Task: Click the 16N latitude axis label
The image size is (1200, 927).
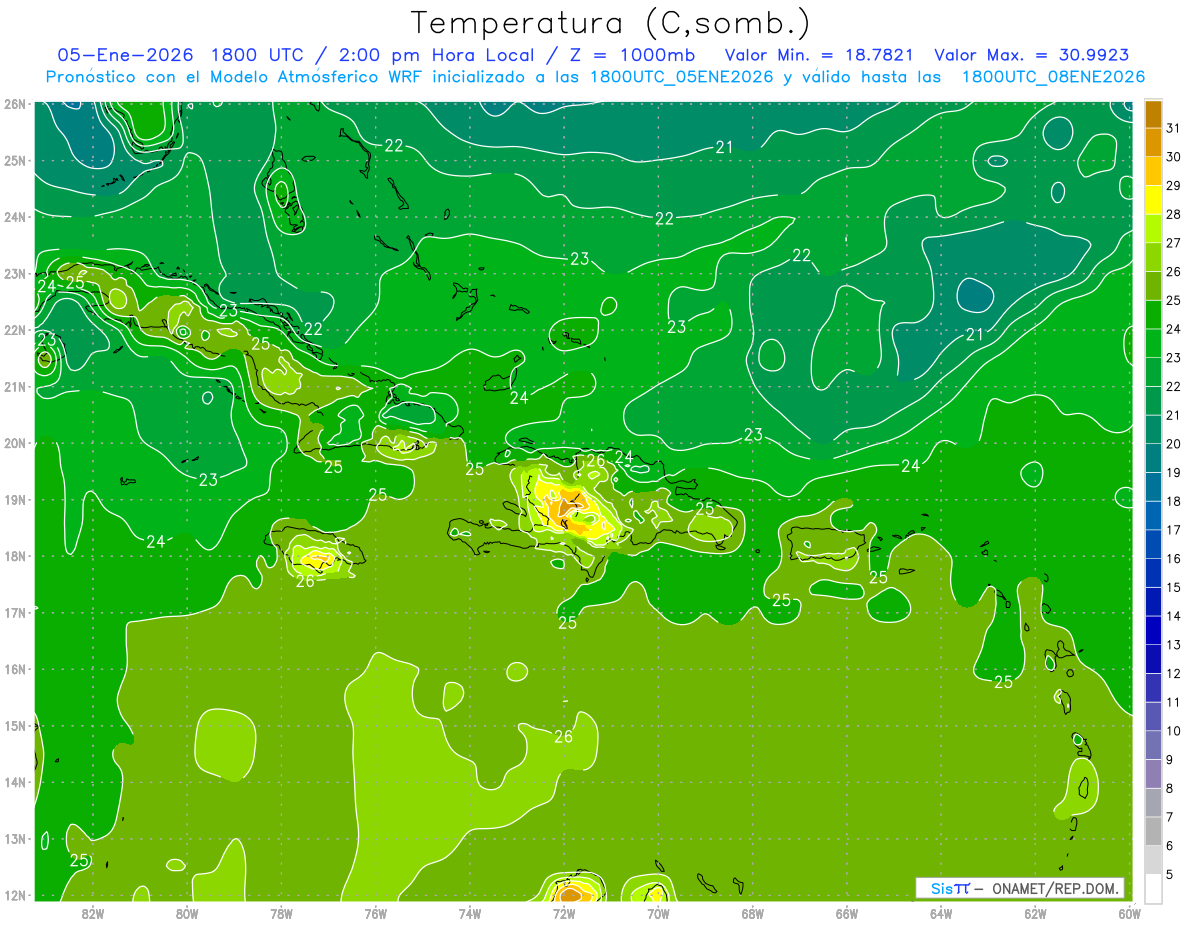Action: pyautogui.click(x=14, y=669)
